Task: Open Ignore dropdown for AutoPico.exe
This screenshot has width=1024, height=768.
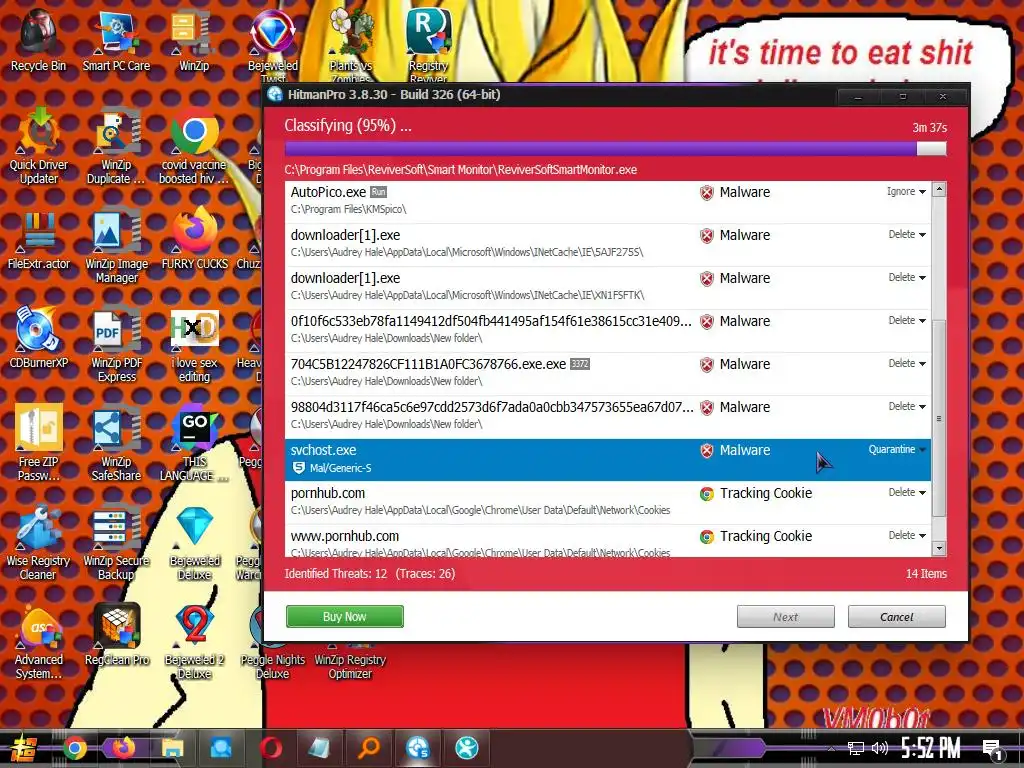Action: pos(906,191)
